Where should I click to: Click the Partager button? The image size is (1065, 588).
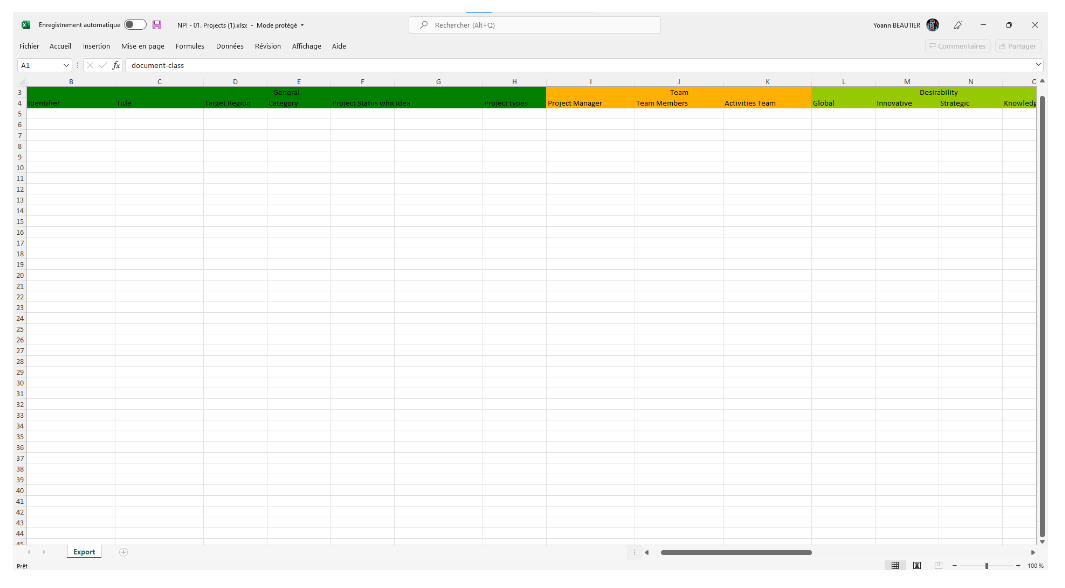(1018, 46)
